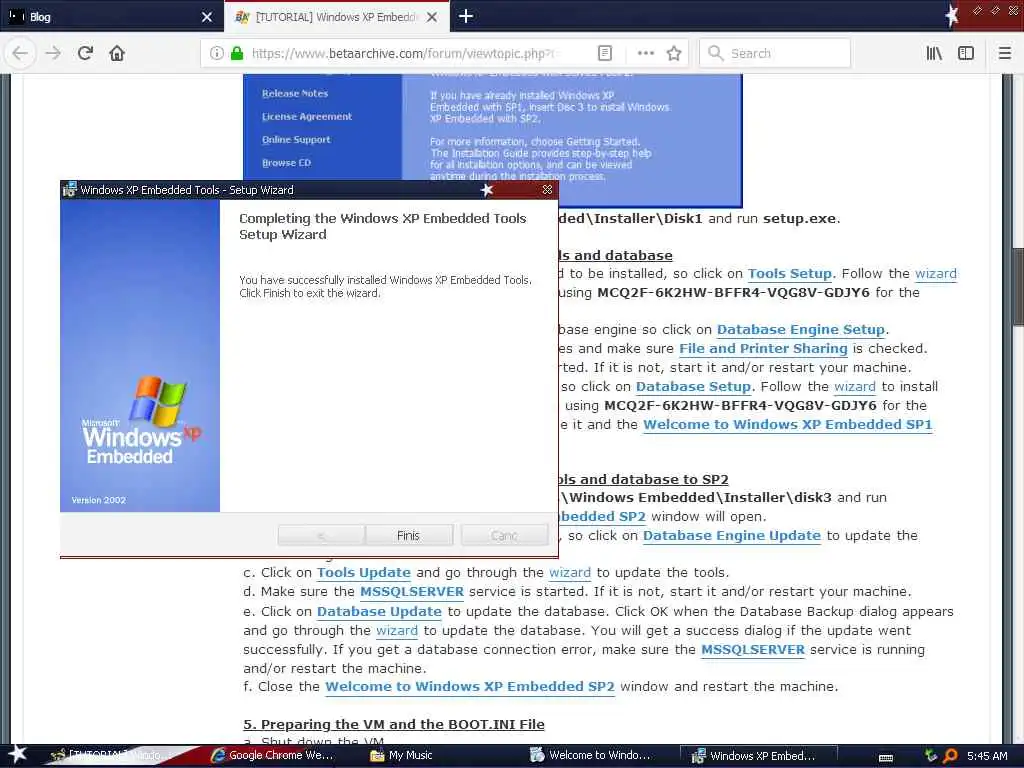This screenshot has height=768, width=1024.
Task: Click the Database Engine Update link
Action: 731,536
